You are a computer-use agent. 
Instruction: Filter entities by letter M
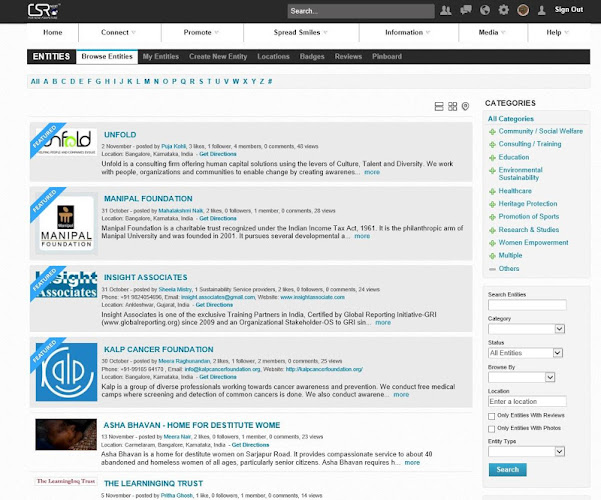click(x=147, y=81)
